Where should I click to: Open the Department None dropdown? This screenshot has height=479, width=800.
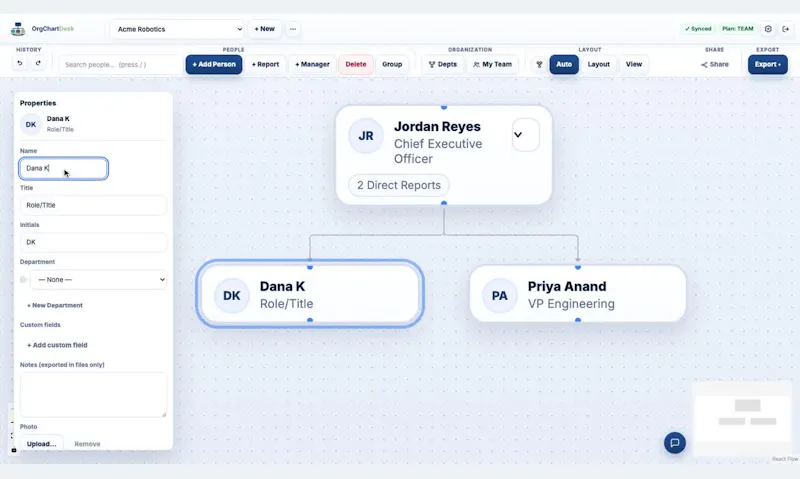tap(98, 280)
